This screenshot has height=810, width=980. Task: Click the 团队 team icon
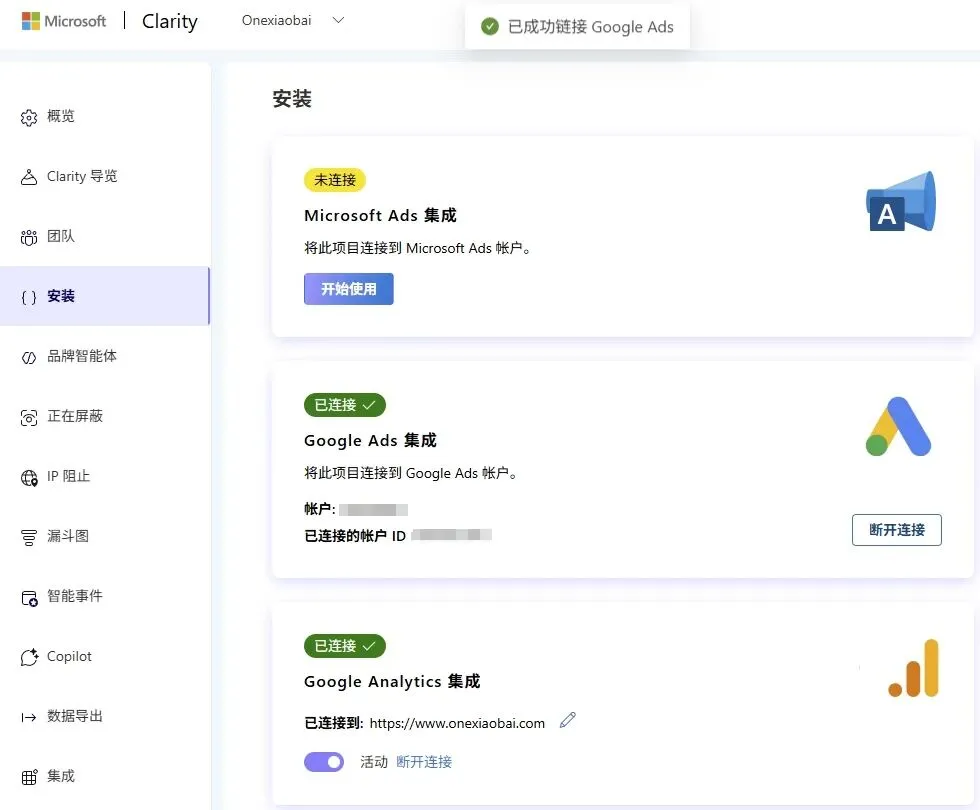[29, 237]
